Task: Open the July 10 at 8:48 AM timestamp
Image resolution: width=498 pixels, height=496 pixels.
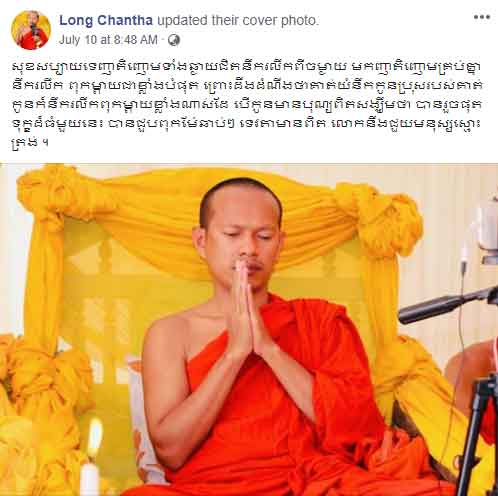Action: click(108, 40)
